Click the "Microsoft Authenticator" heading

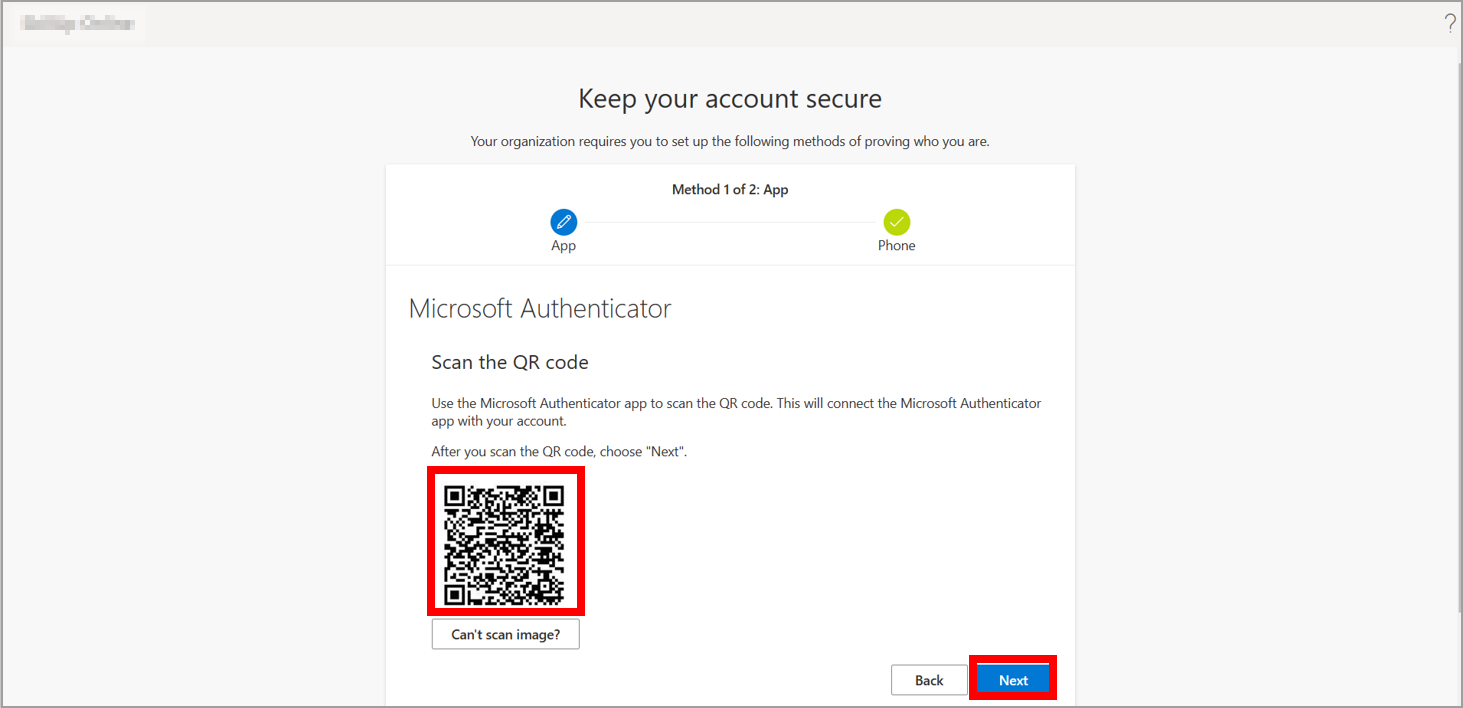tap(540, 308)
